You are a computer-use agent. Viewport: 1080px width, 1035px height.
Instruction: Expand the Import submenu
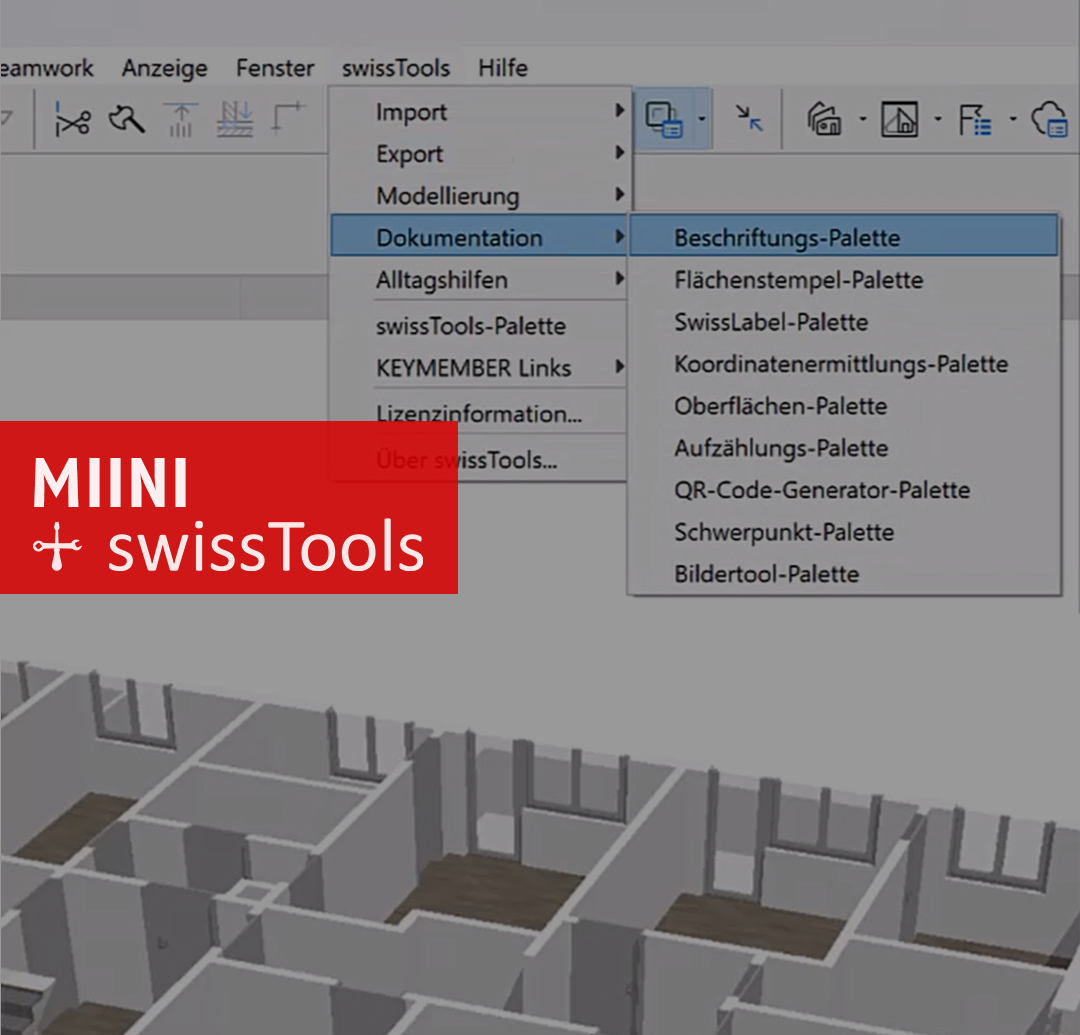[480, 112]
